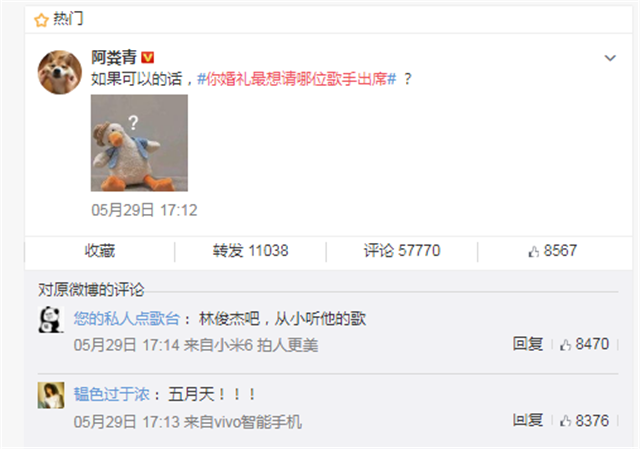Click 收藏 to favorite the post
640x449 pixels.
(100, 251)
